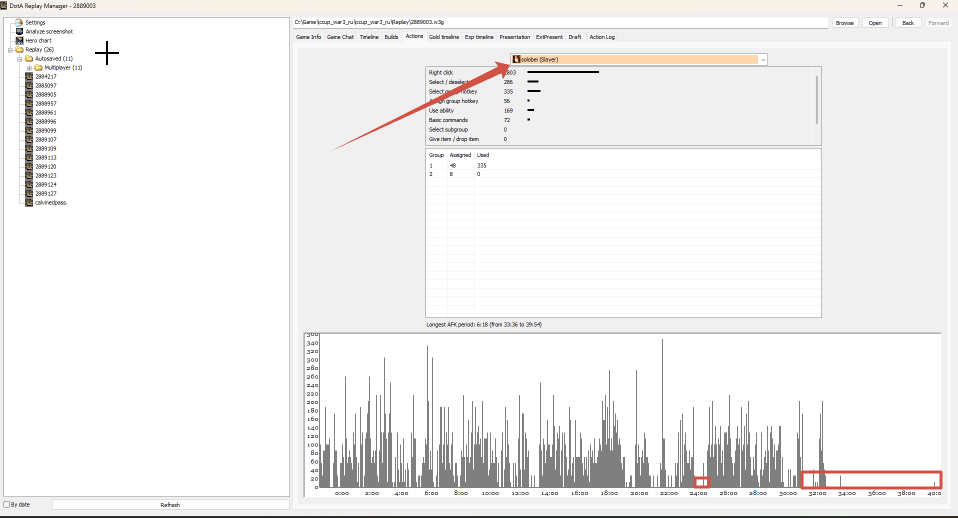Collapse the Autosaved (11) tree node
This screenshot has width=958, height=518.
(x=20, y=59)
